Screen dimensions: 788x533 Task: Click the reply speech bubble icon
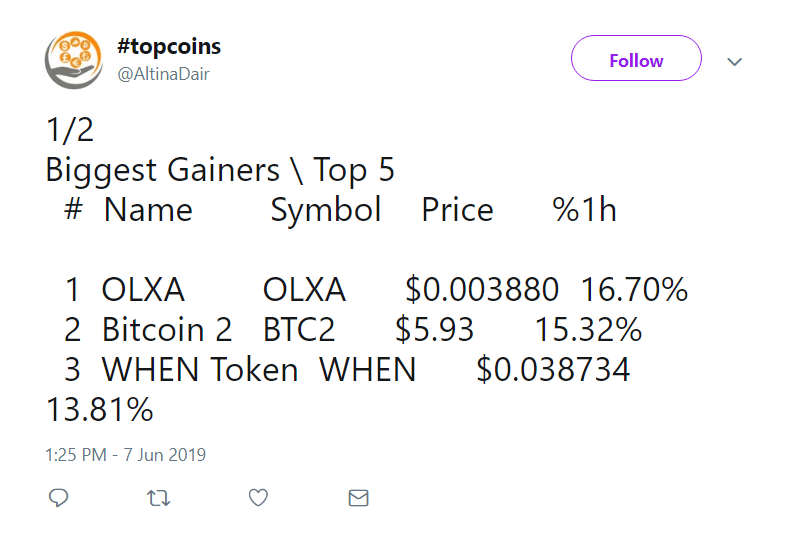click(x=59, y=497)
